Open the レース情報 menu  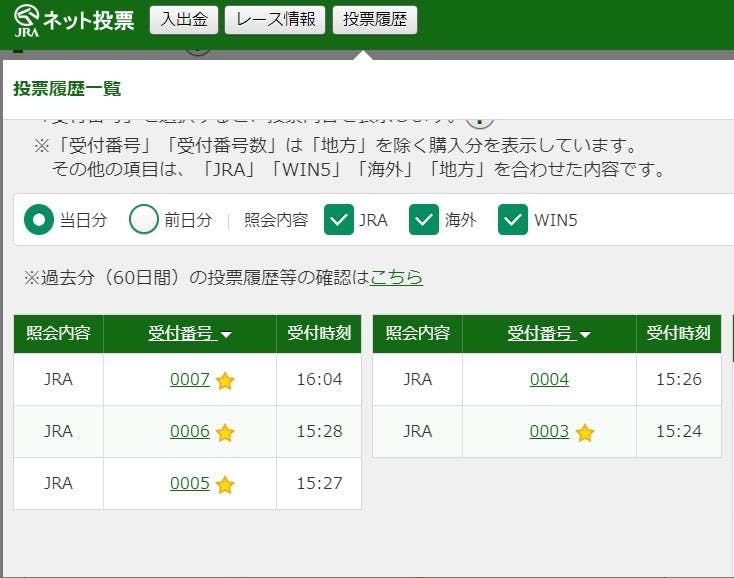[x=275, y=20]
